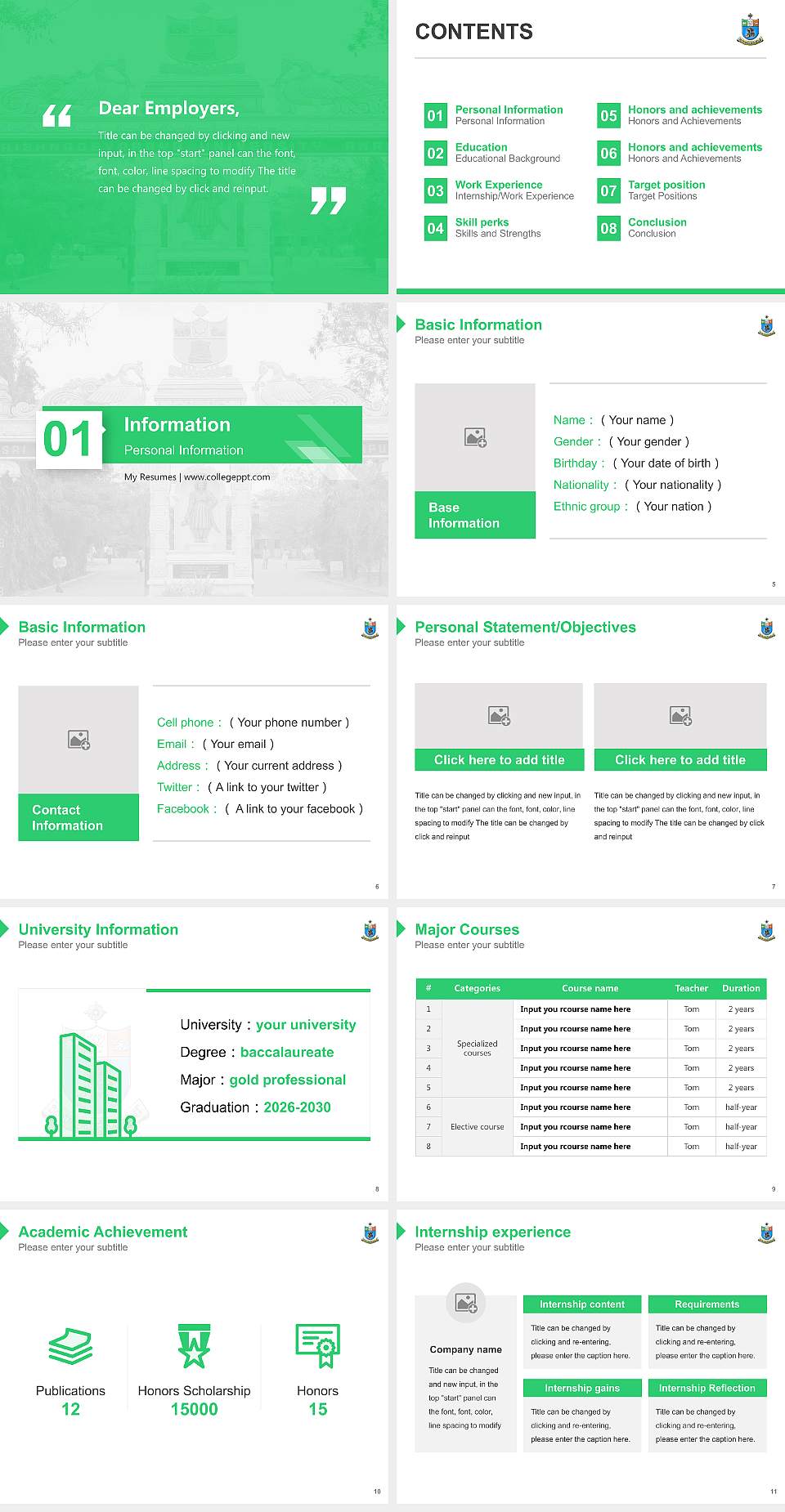This screenshot has width=785, height=1512.
Task: Select the Skill perks contents entry
Action: coord(498,227)
